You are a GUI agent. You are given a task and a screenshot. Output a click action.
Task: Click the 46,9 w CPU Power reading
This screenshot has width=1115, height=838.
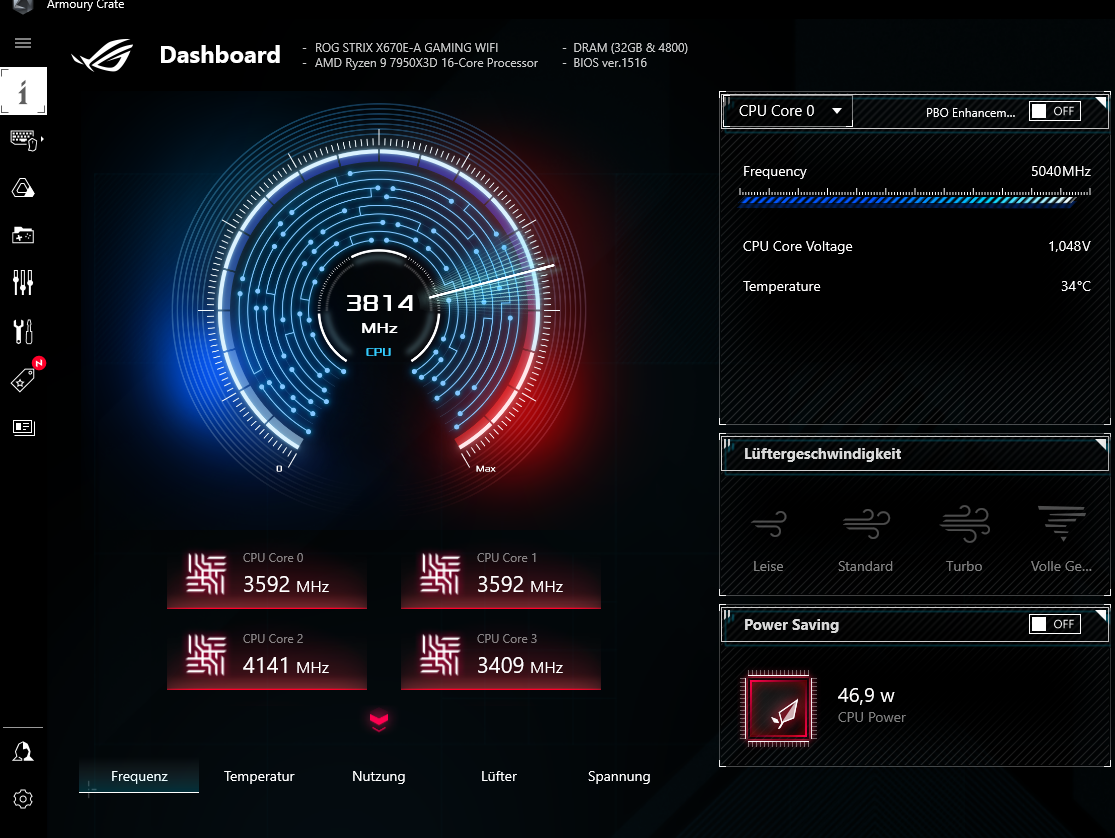click(x=866, y=695)
